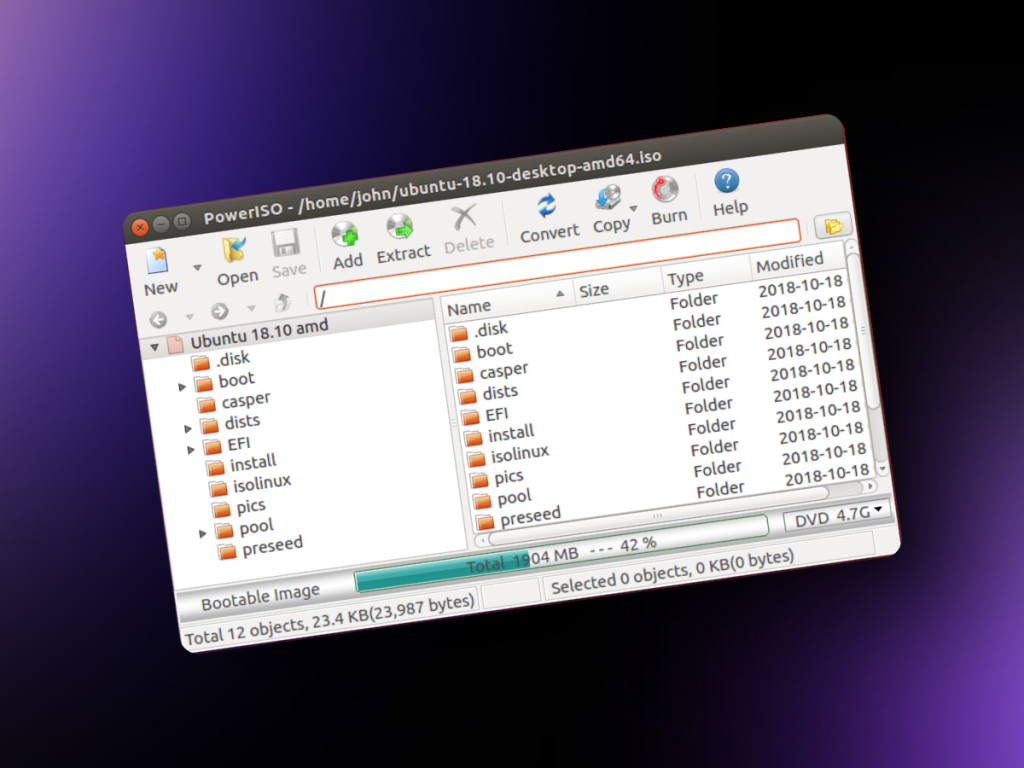Screen dimensions: 1024x768
Task: Click the Delete toolbar icon
Action: pyautogui.click(x=464, y=217)
